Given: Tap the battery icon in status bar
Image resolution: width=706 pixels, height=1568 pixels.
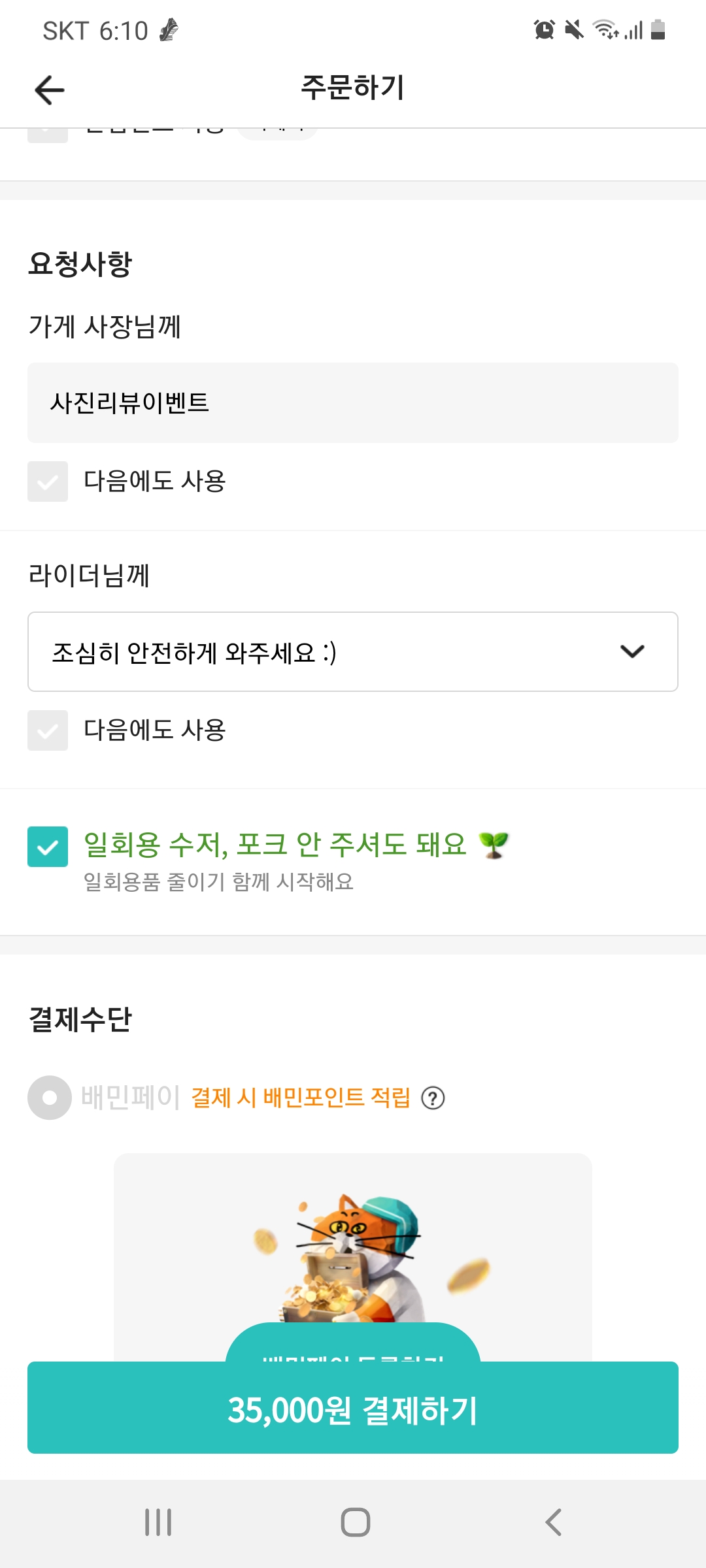Looking at the screenshot, I should point(658,30).
